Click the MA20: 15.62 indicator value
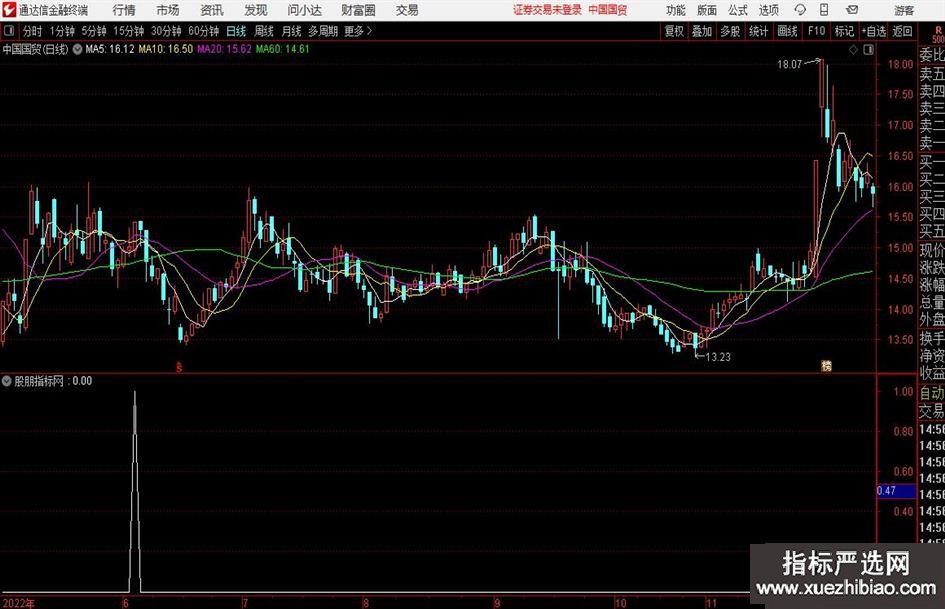 224,49
